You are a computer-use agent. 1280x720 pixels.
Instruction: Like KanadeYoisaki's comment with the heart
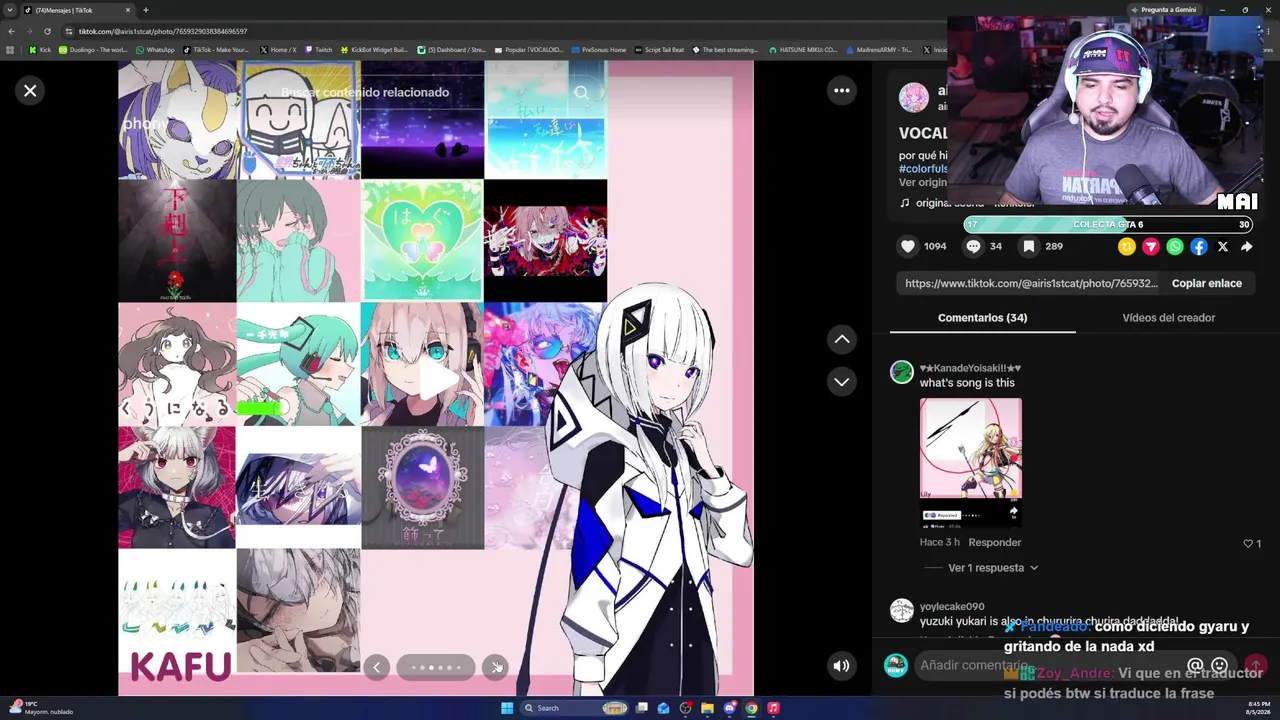[x=1248, y=544]
